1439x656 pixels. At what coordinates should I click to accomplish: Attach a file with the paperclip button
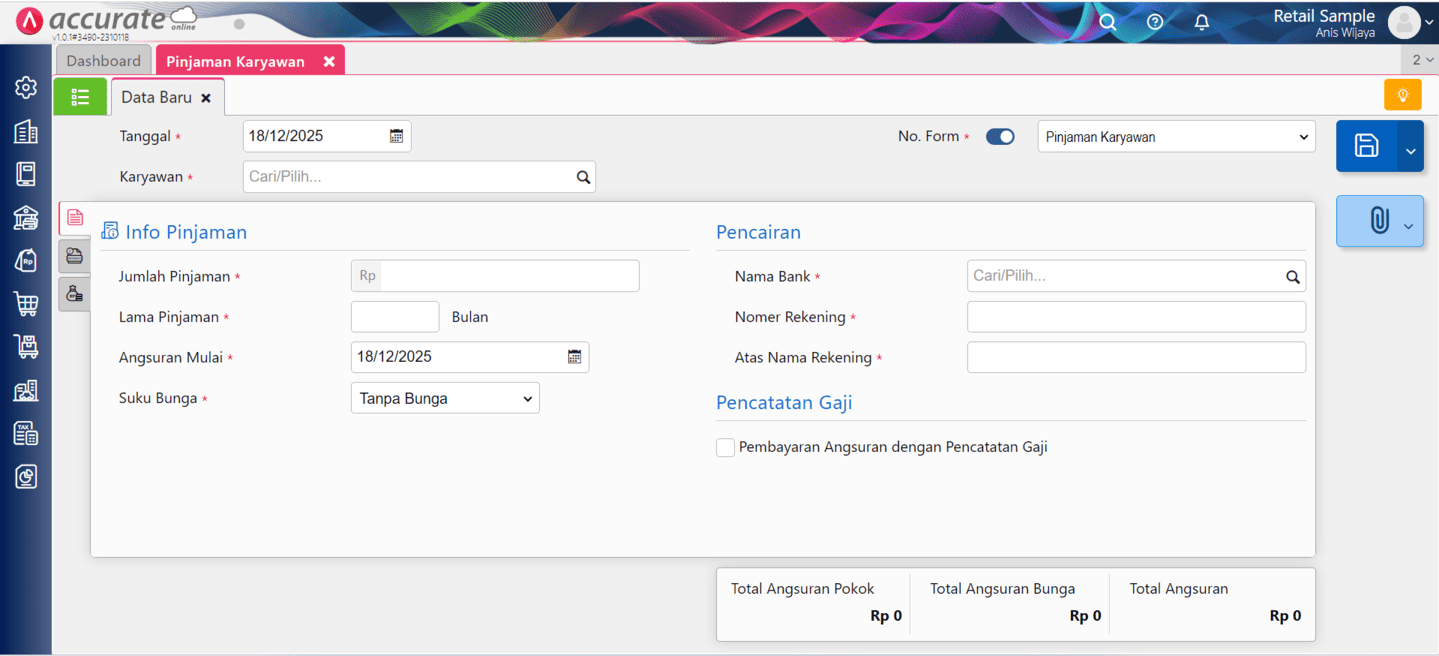pyautogui.click(x=1372, y=221)
